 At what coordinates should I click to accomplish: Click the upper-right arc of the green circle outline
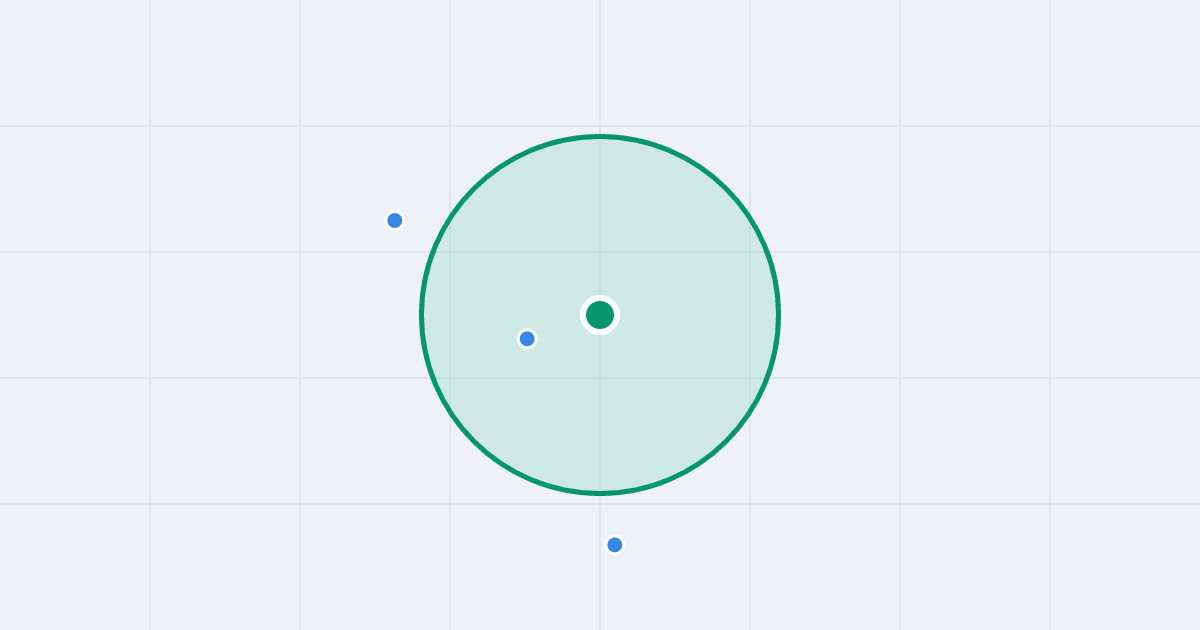pyautogui.click(x=727, y=189)
